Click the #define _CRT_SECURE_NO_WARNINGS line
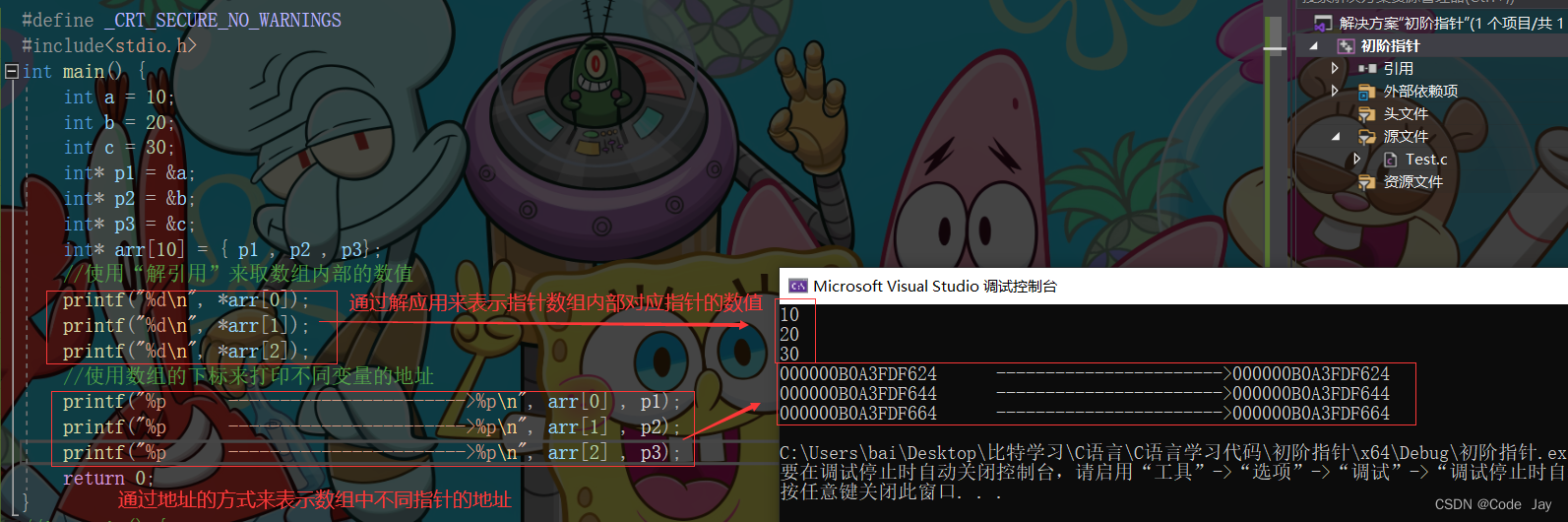This screenshot has height=522, width=1568. click(181, 20)
